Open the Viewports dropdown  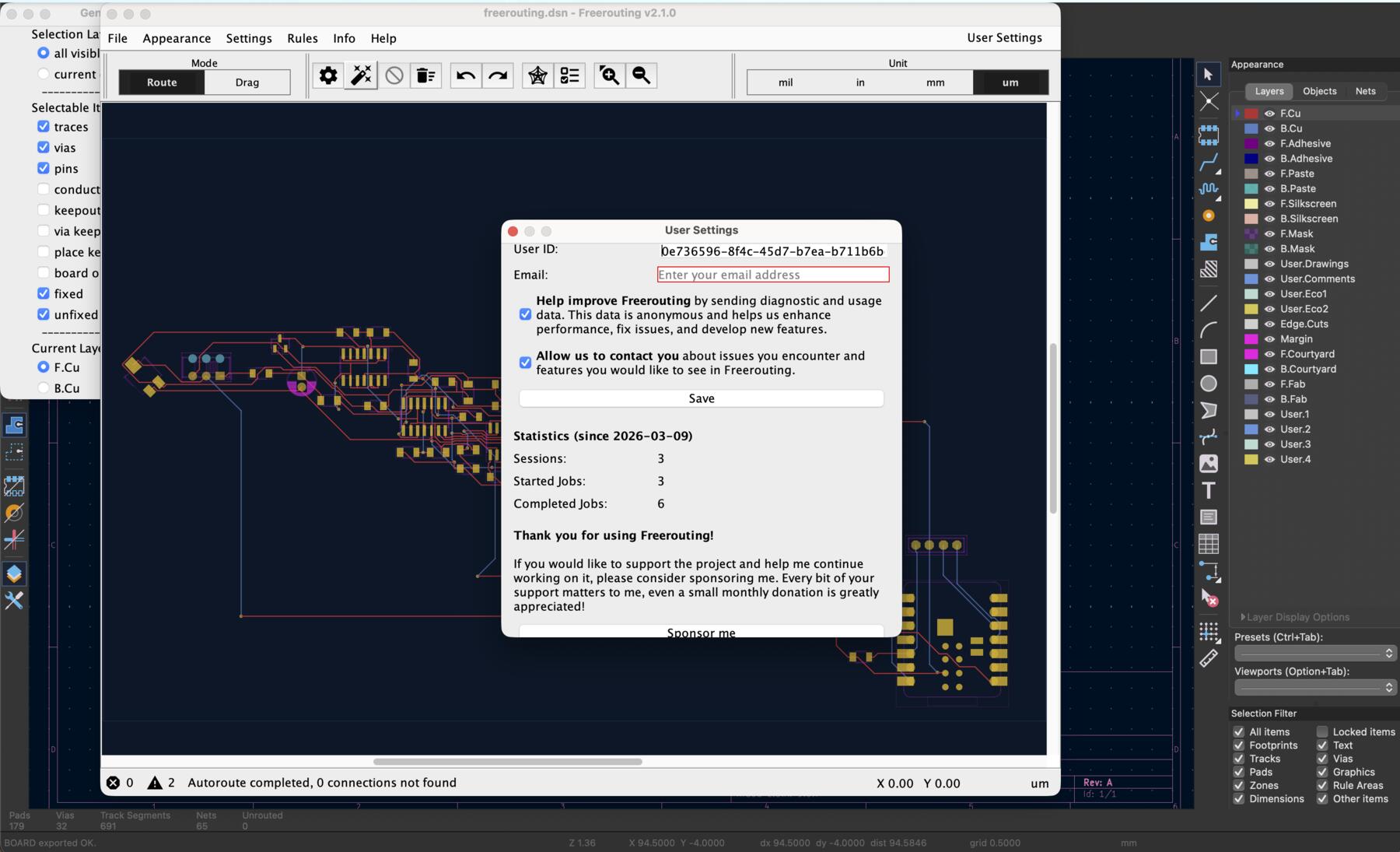point(1314,687)
